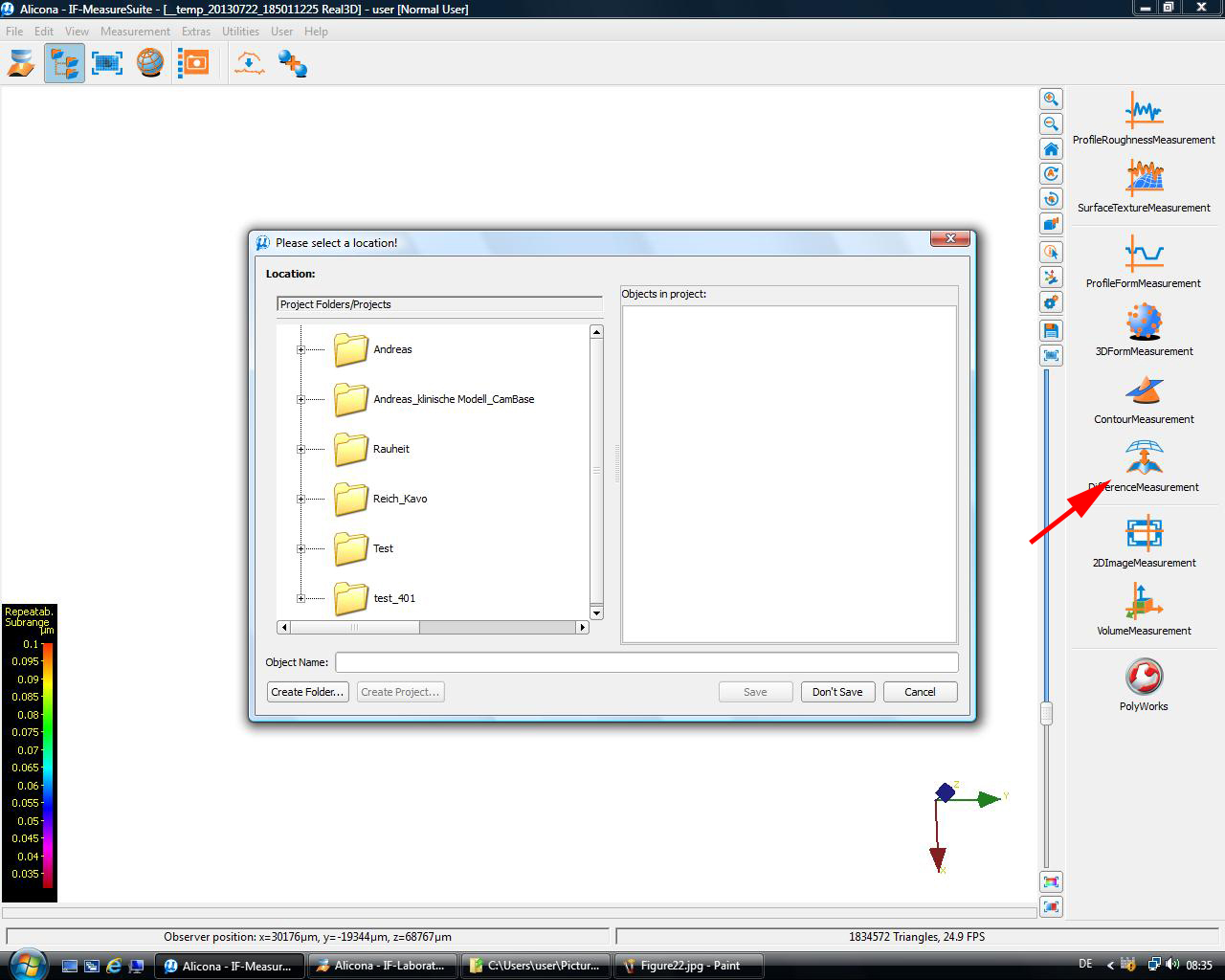Select the Test folder
The height and width of the screenshot is (980, 1225).
pyautogui.click(x=364, y=549)
